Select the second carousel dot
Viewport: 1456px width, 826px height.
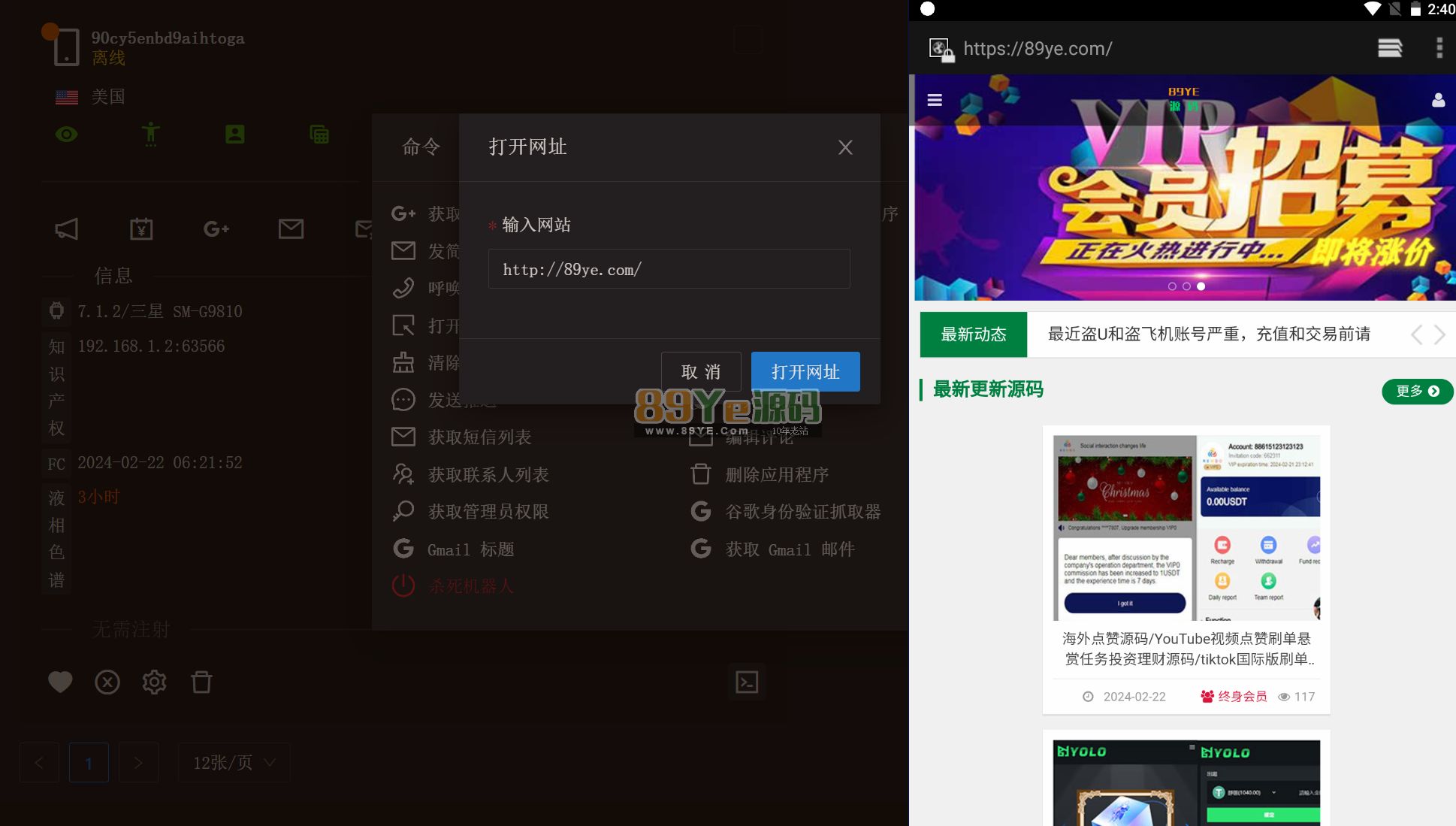tap(1186, 286)
